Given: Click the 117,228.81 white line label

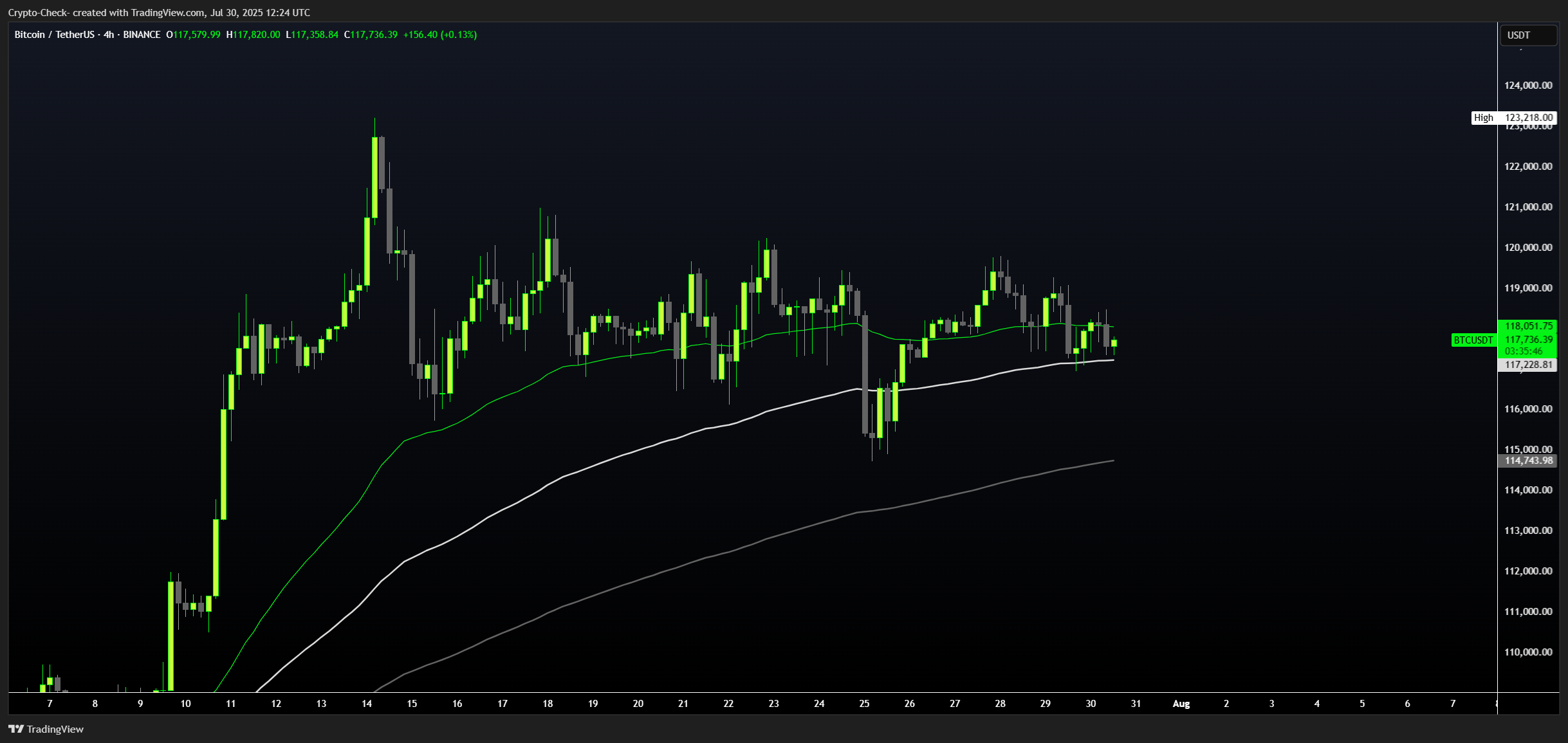Looking at the screenshot, I should click(x=1528, y=365).
